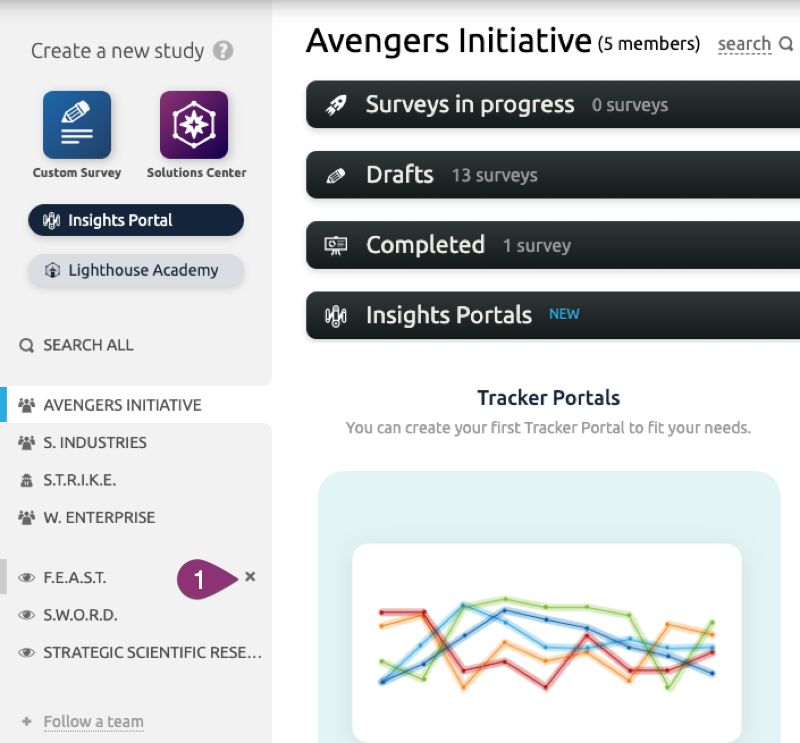The height and width of the screenshot is (743, 800).
Task: Click the magnifier icon beside search
Action: pyautogui.click(x=786, y=44)
